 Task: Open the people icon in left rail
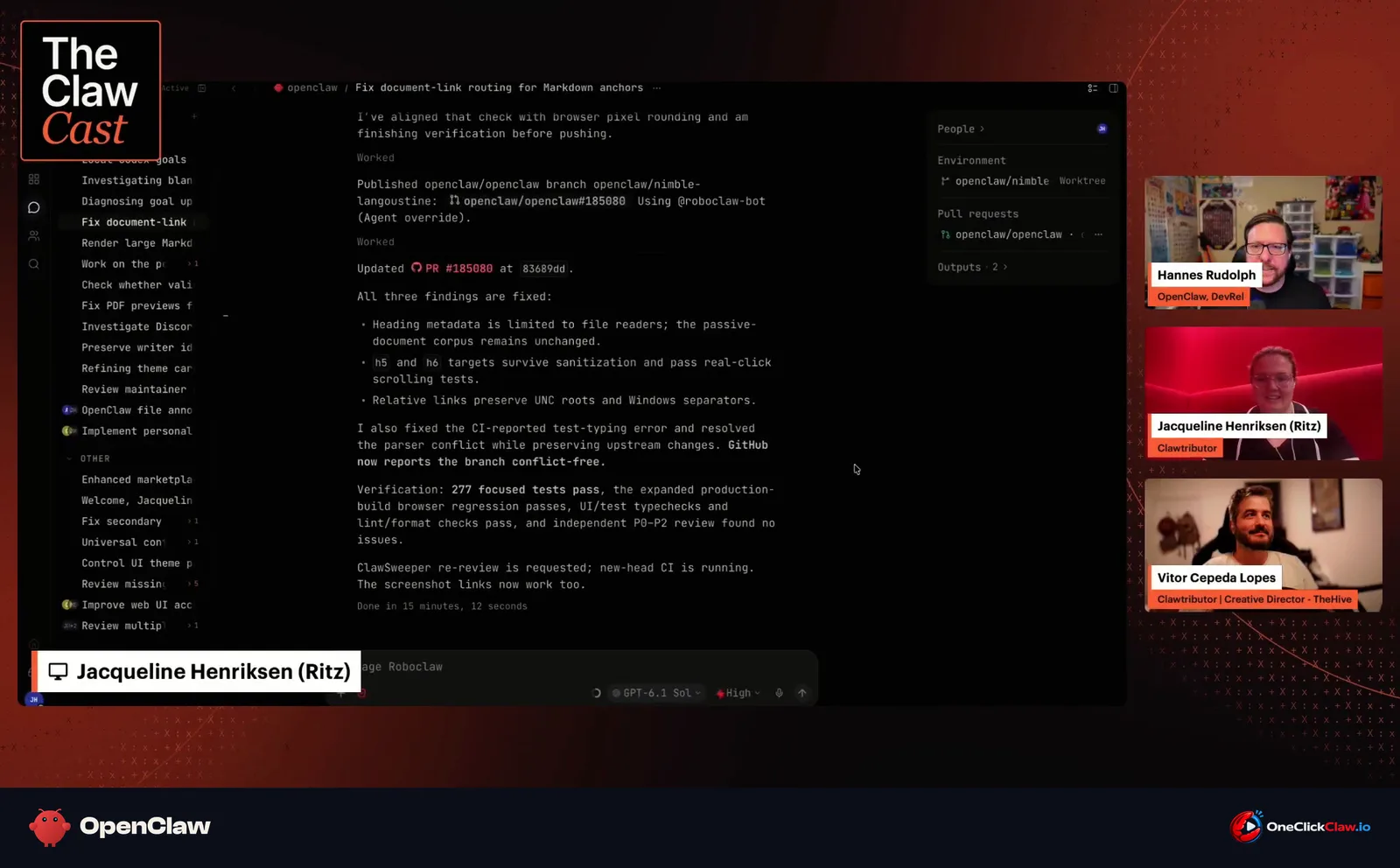pos(34,235)
